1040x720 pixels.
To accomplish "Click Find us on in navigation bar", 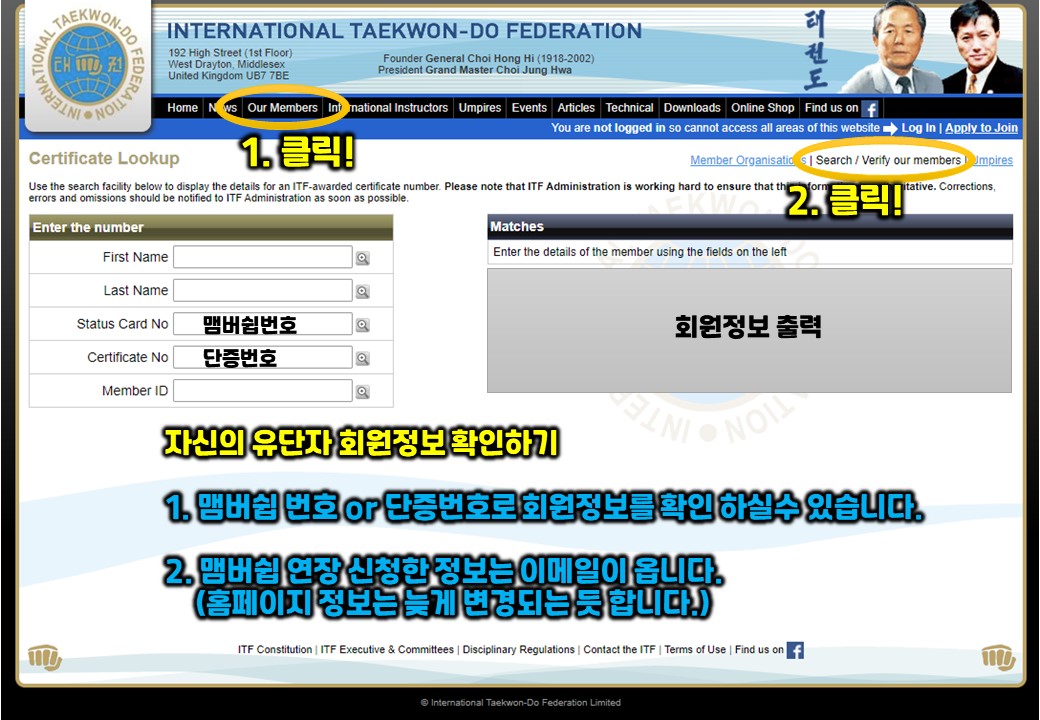I will pos(832,107).
